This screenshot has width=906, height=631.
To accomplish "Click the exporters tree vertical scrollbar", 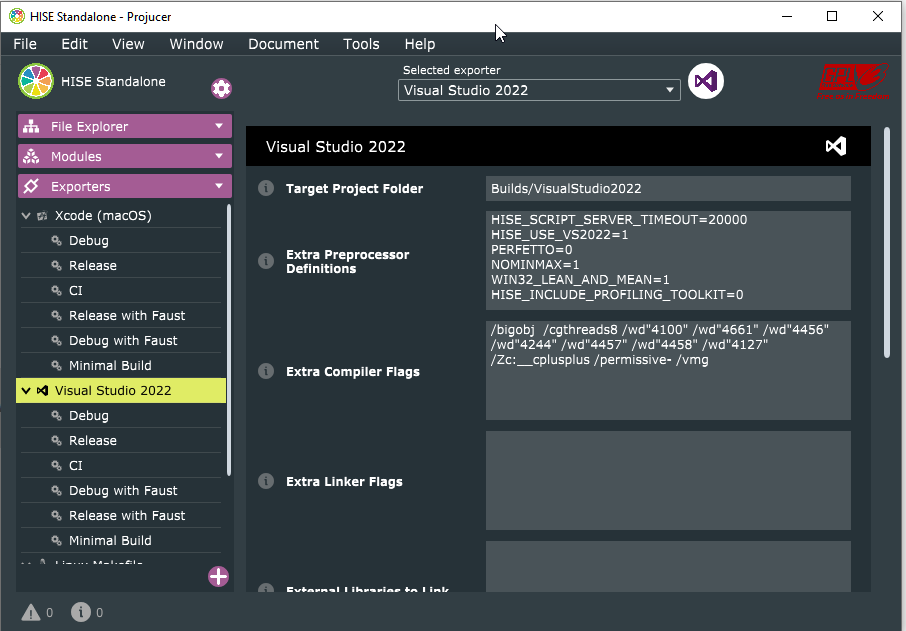I will tap(229, 340).
